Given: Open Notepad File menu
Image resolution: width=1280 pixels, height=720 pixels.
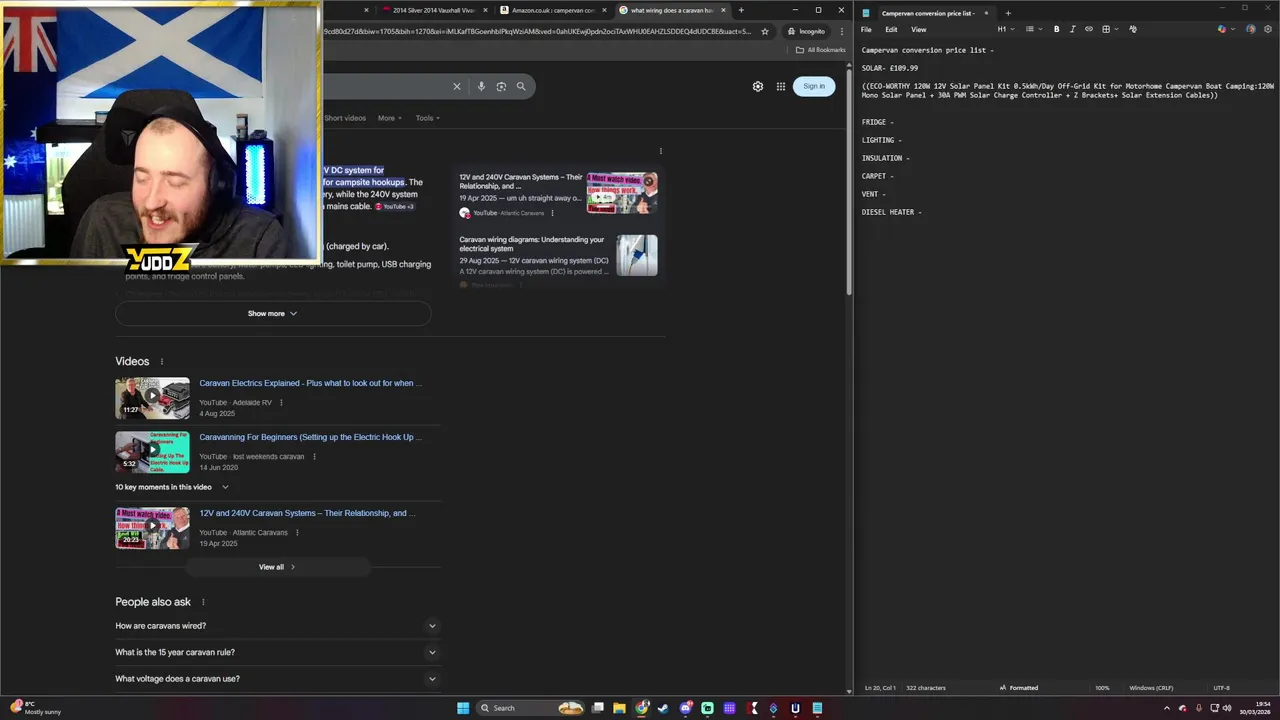Looking at the screenshot, I should coord(866,29).
